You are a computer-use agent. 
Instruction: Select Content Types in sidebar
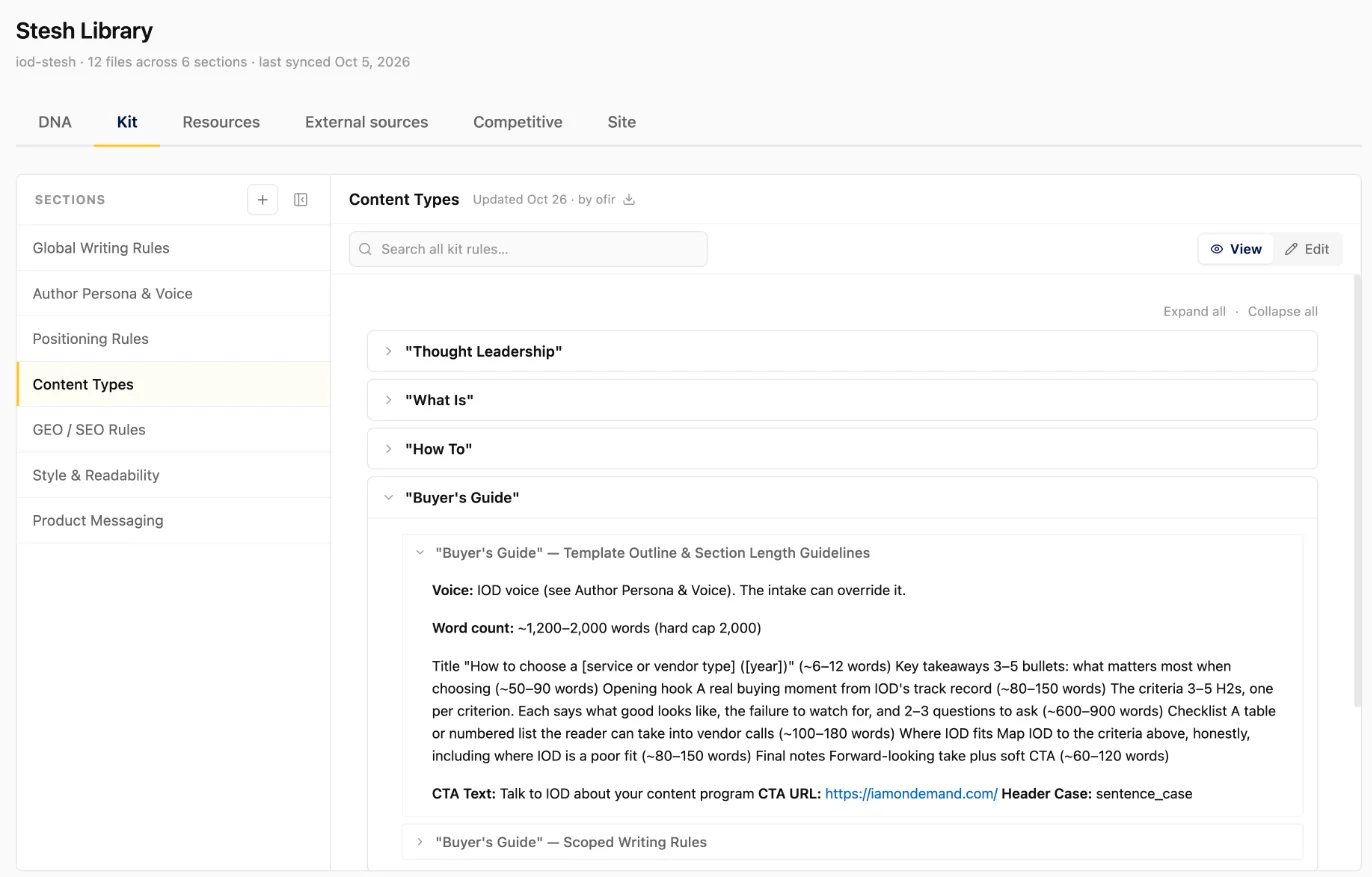173,384
